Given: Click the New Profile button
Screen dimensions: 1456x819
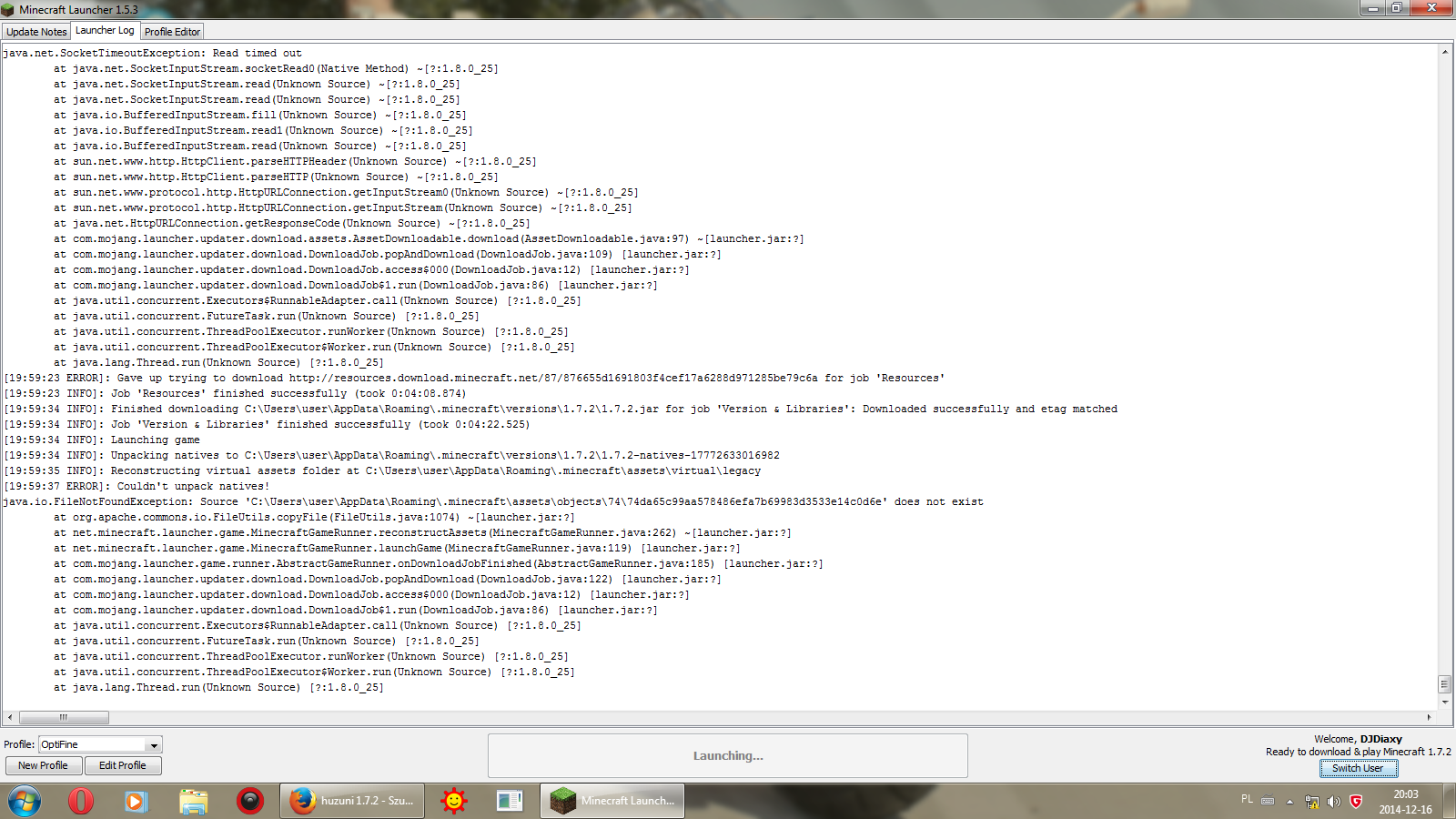Looking at the screenshot, I should 43,765.
